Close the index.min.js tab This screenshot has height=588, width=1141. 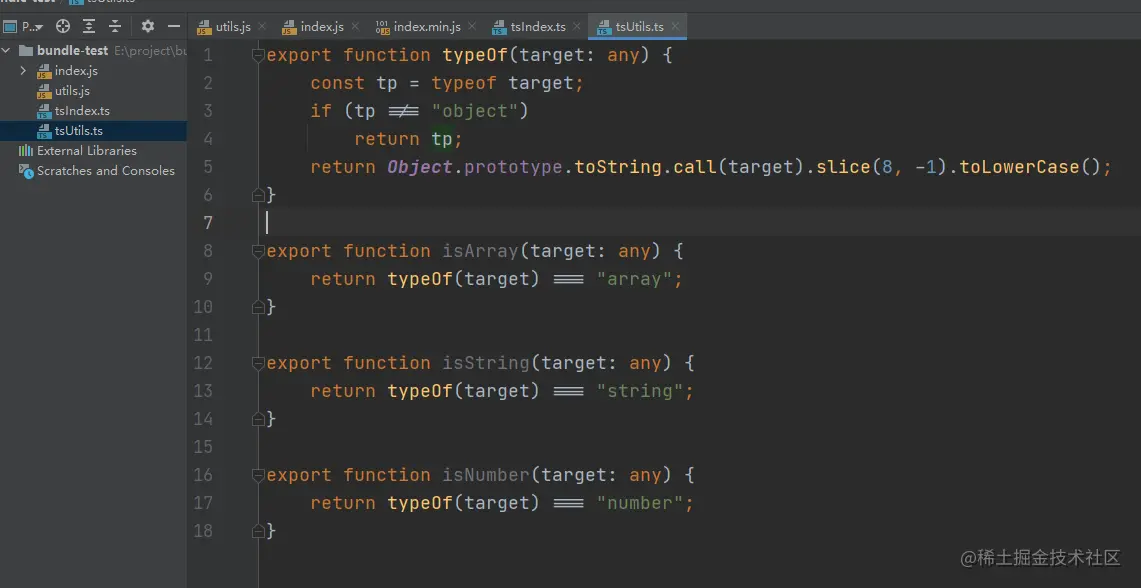coord(472,27)
